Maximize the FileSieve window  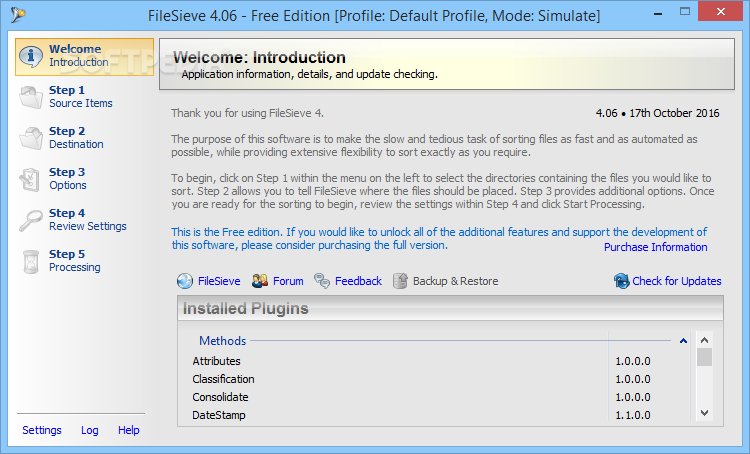[685, 11]
